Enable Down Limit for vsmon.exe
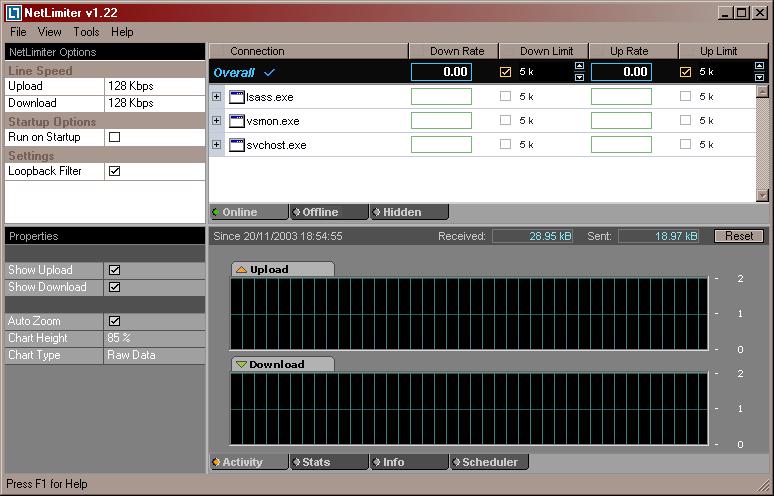The width and height of the screenshot is (774, 496). (505, 120)
